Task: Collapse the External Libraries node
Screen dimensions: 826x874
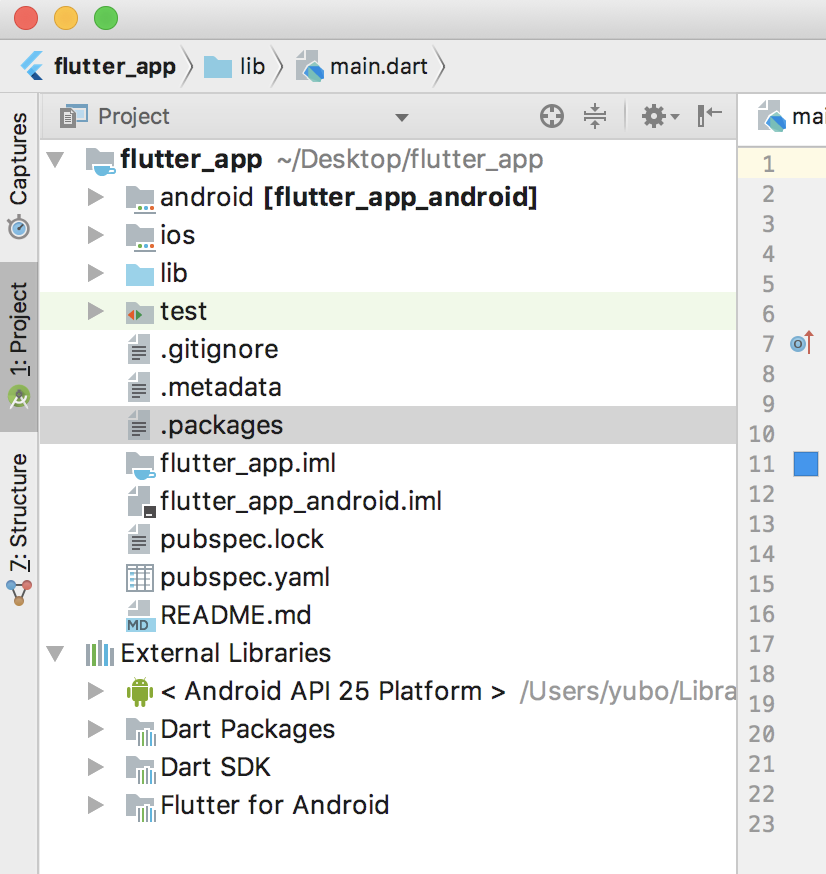Action: (x=55, y=653)
